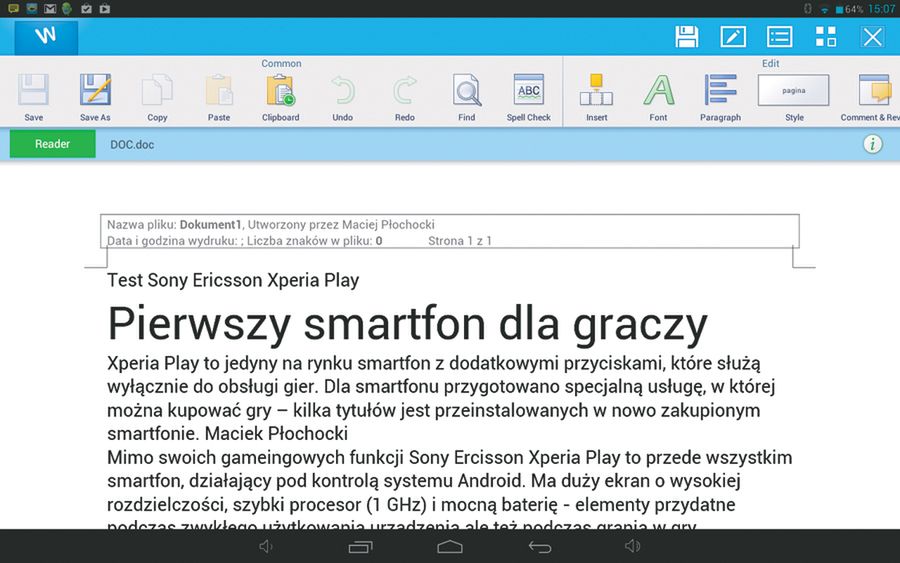Select the pagina Style box
Image resolution: width=900 pixels, height=563 pixels.
794,90
